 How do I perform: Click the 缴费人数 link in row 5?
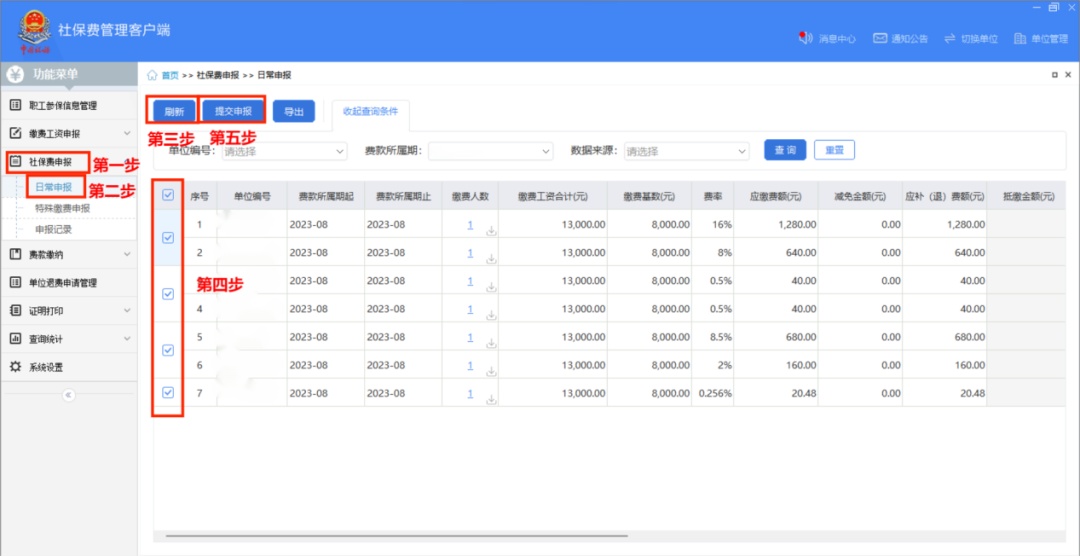(x=470, y=338)
